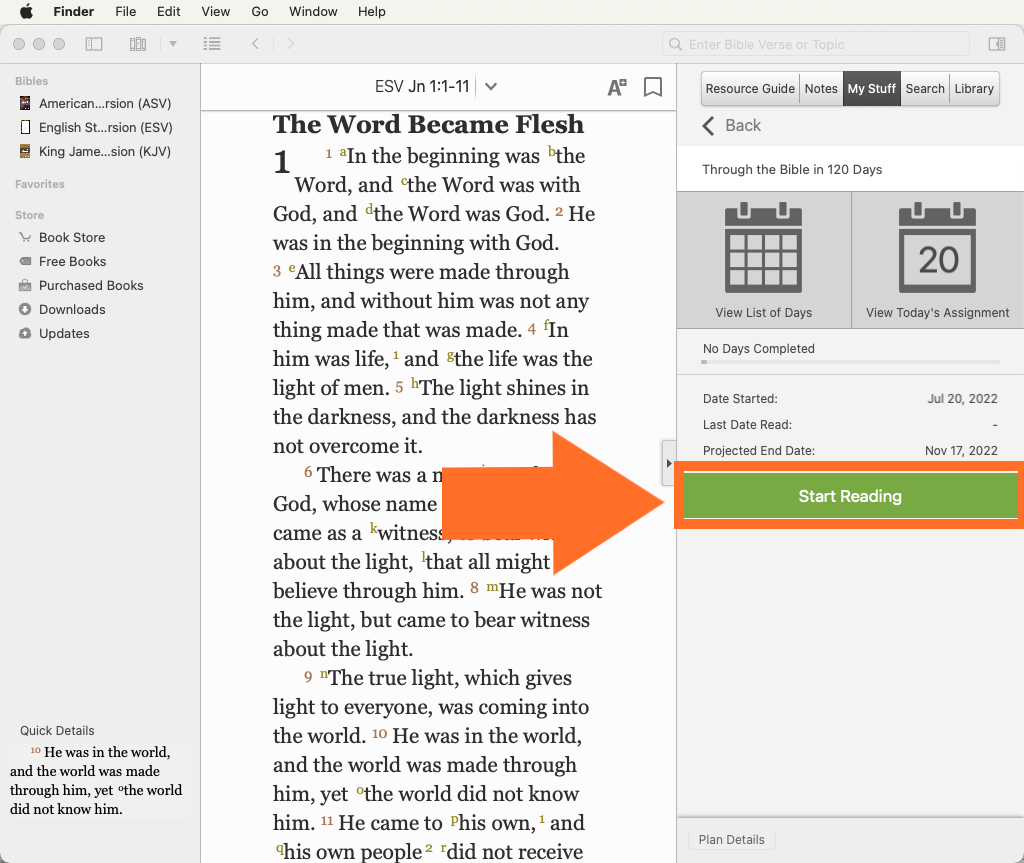Bookmark the current passage
Screen dimensions: 1024x863
(653, 87)
